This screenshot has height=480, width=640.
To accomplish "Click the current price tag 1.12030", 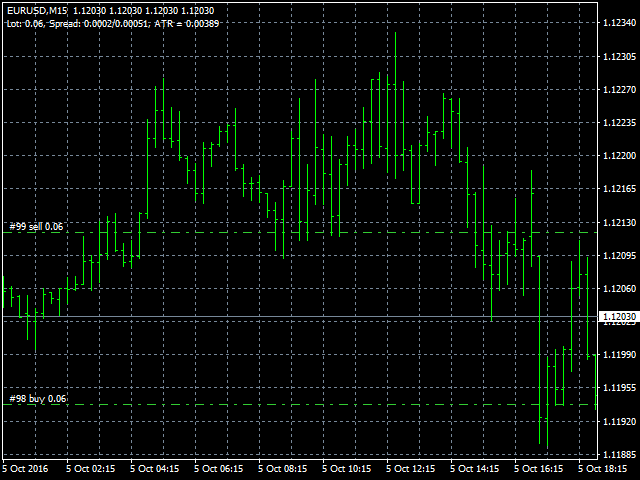I will pos(618,317).
